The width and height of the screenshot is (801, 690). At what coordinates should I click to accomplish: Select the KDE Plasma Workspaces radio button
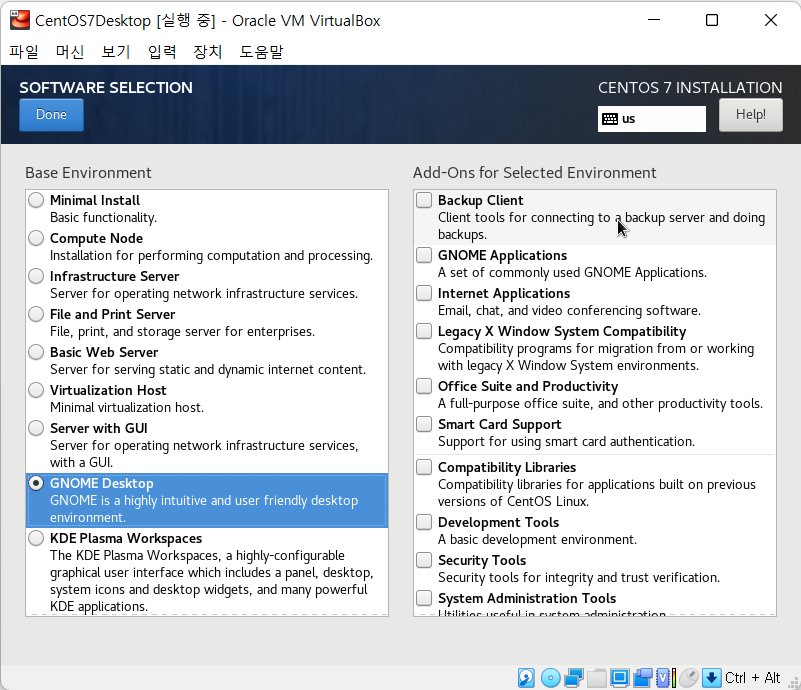click(x=36, y=538)
